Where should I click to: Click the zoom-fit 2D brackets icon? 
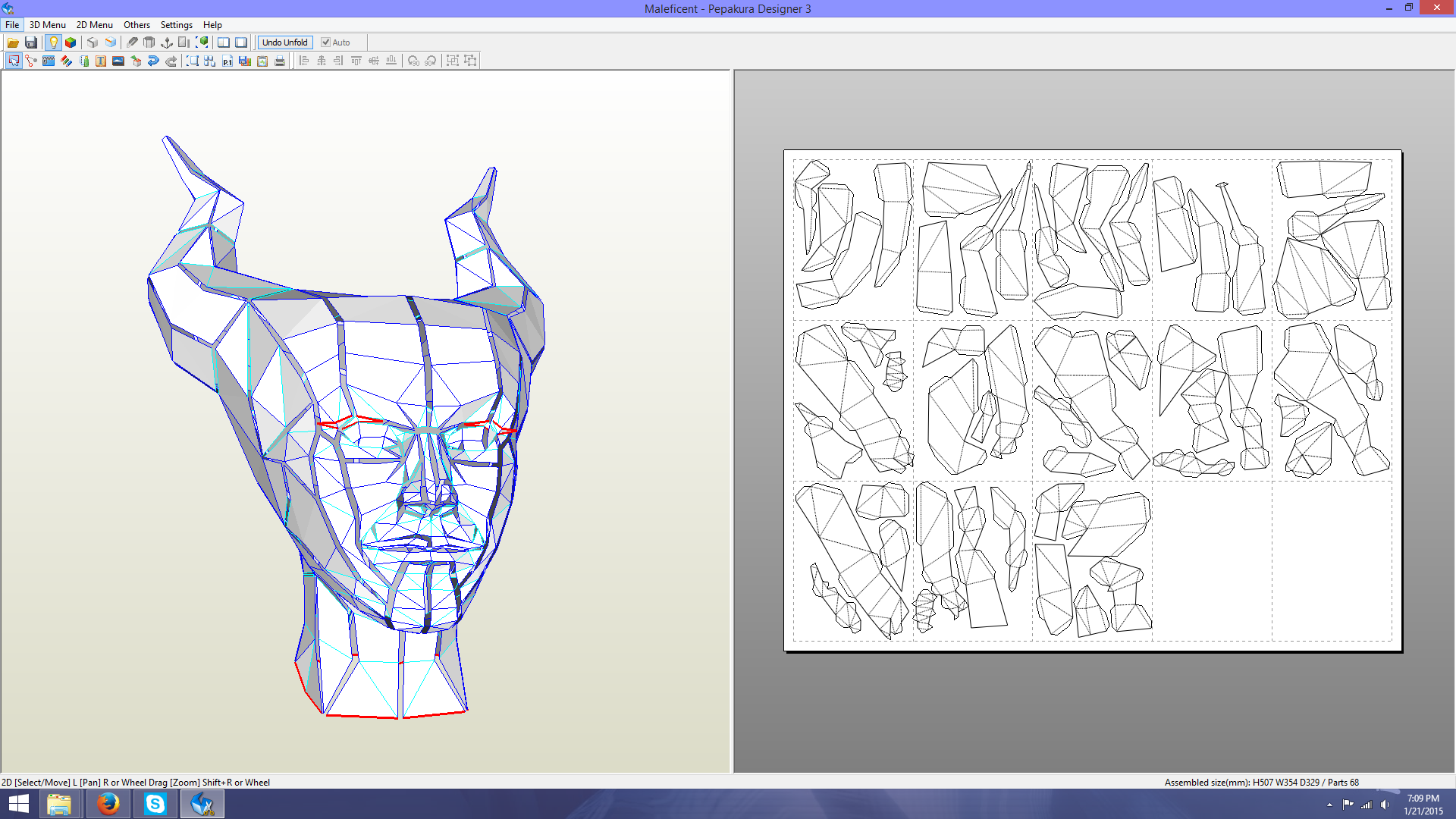tap(193, 61)
